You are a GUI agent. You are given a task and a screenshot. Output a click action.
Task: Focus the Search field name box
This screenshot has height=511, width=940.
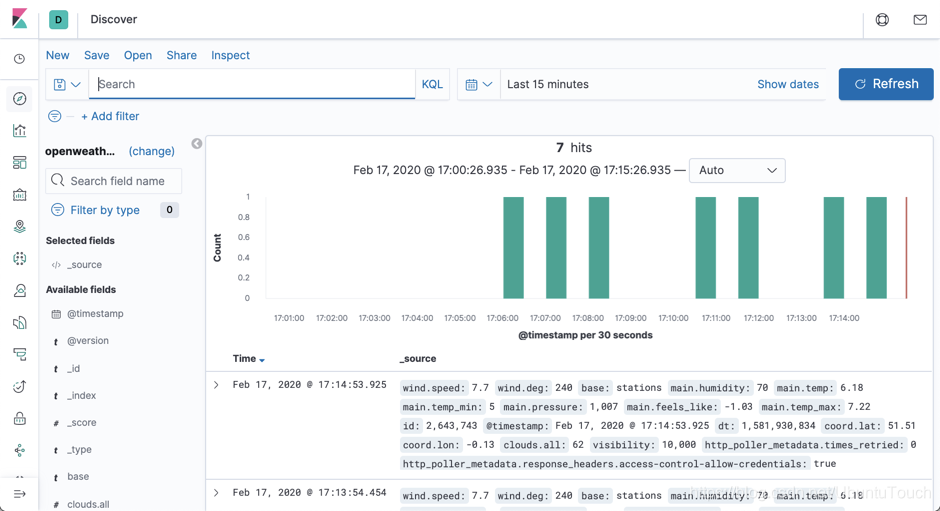tap(113, 181)
